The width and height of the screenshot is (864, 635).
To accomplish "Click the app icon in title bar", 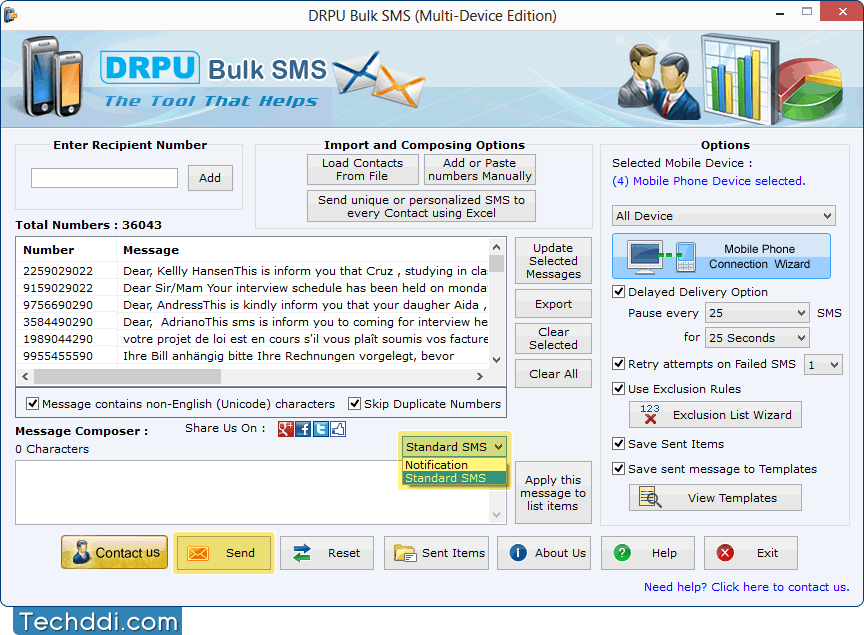I will (10, 15).
